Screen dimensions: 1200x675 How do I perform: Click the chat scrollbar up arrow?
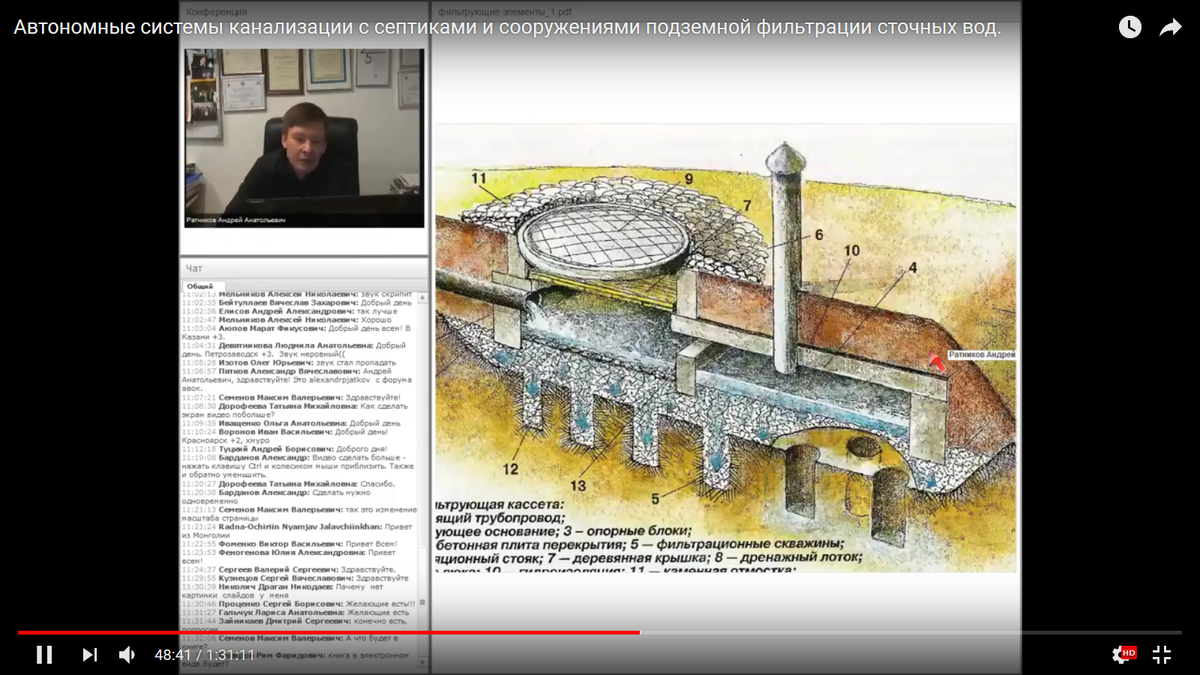(423, 296)
